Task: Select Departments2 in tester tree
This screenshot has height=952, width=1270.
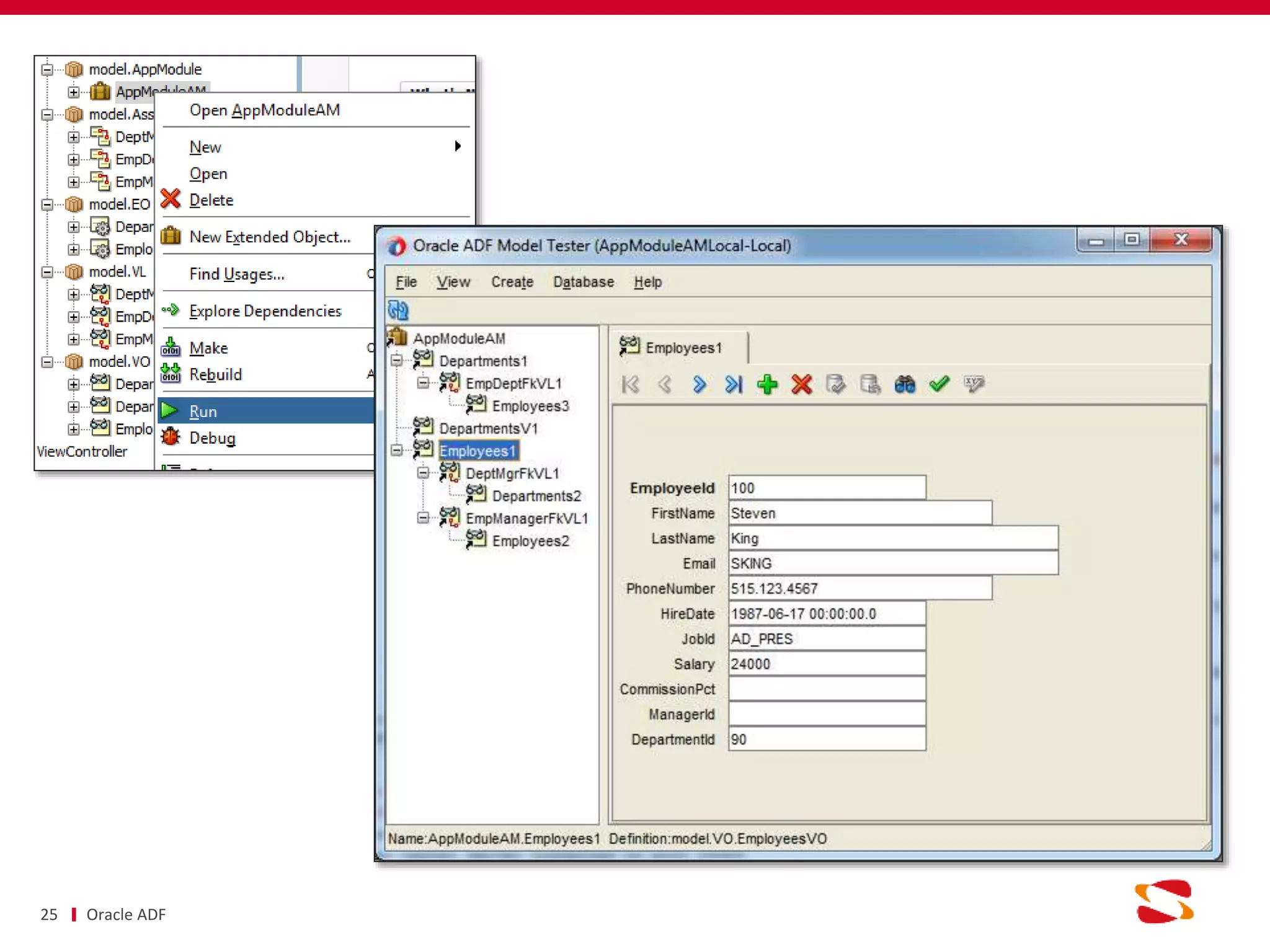Action: click(536, 496)
